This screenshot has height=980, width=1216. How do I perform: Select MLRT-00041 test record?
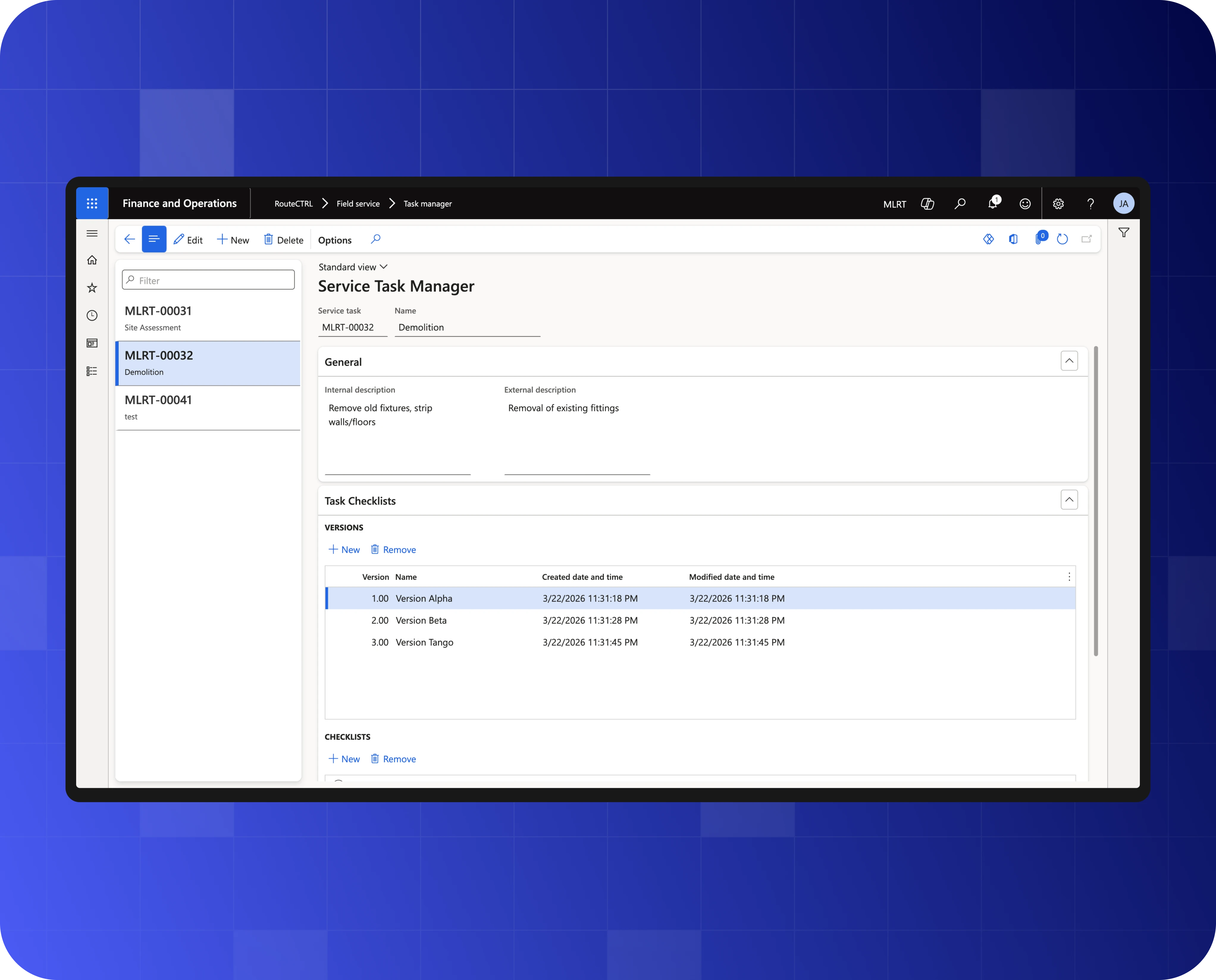(208, 408)
